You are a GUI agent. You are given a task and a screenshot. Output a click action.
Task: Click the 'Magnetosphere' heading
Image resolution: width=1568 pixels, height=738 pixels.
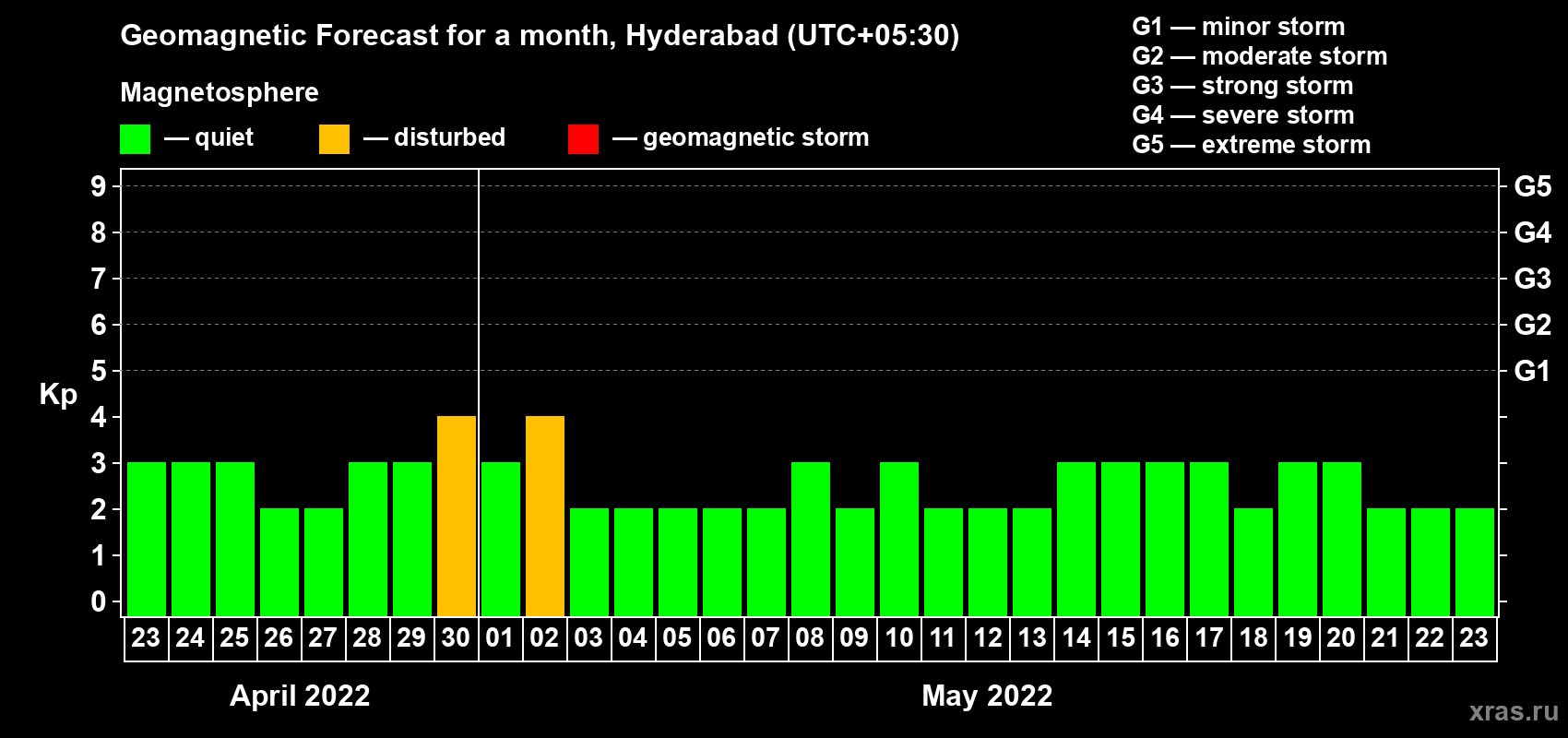coord(220,92)
